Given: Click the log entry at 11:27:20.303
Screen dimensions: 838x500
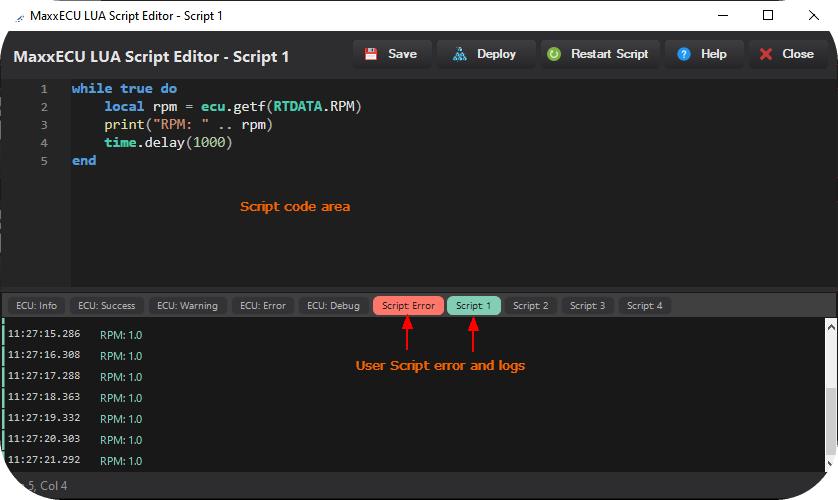Looking at the screenshot, I should pos(75,439).
